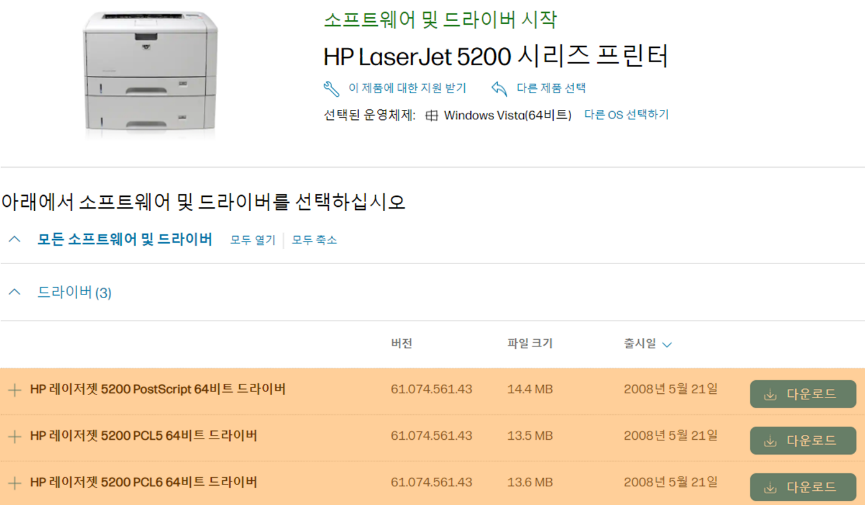Expand PCL5 64비트 driver details with plus
This screenshot has width=865, height=505.
[14, 436]
